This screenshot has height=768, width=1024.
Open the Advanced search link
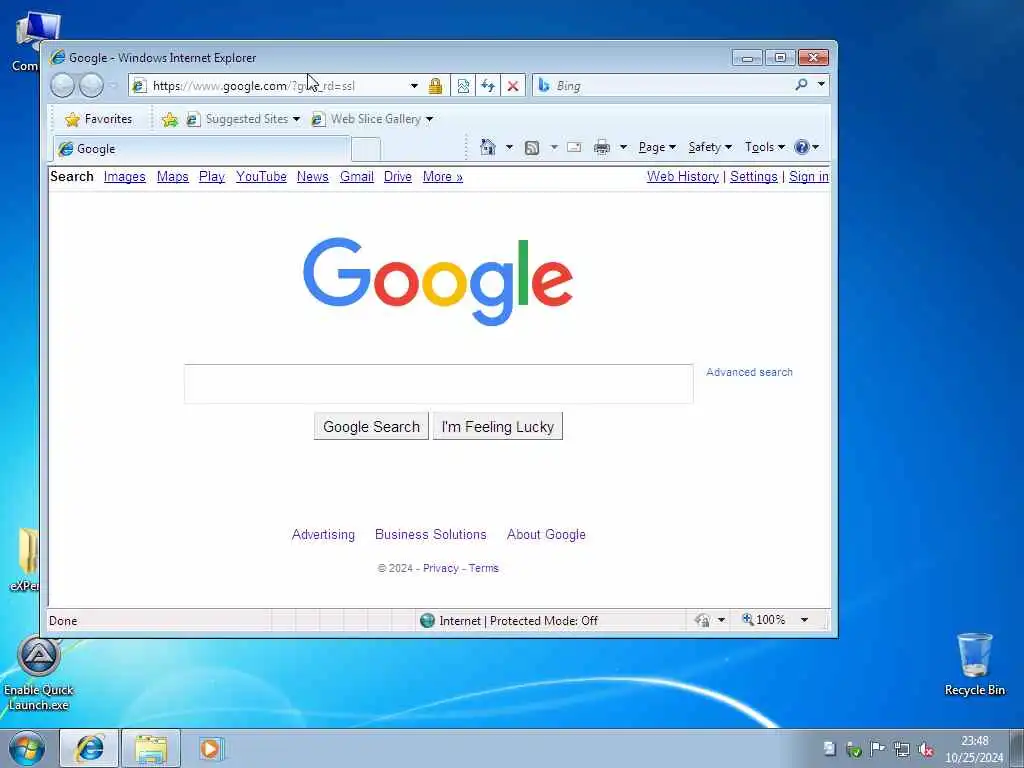click(x=749, y=372)
